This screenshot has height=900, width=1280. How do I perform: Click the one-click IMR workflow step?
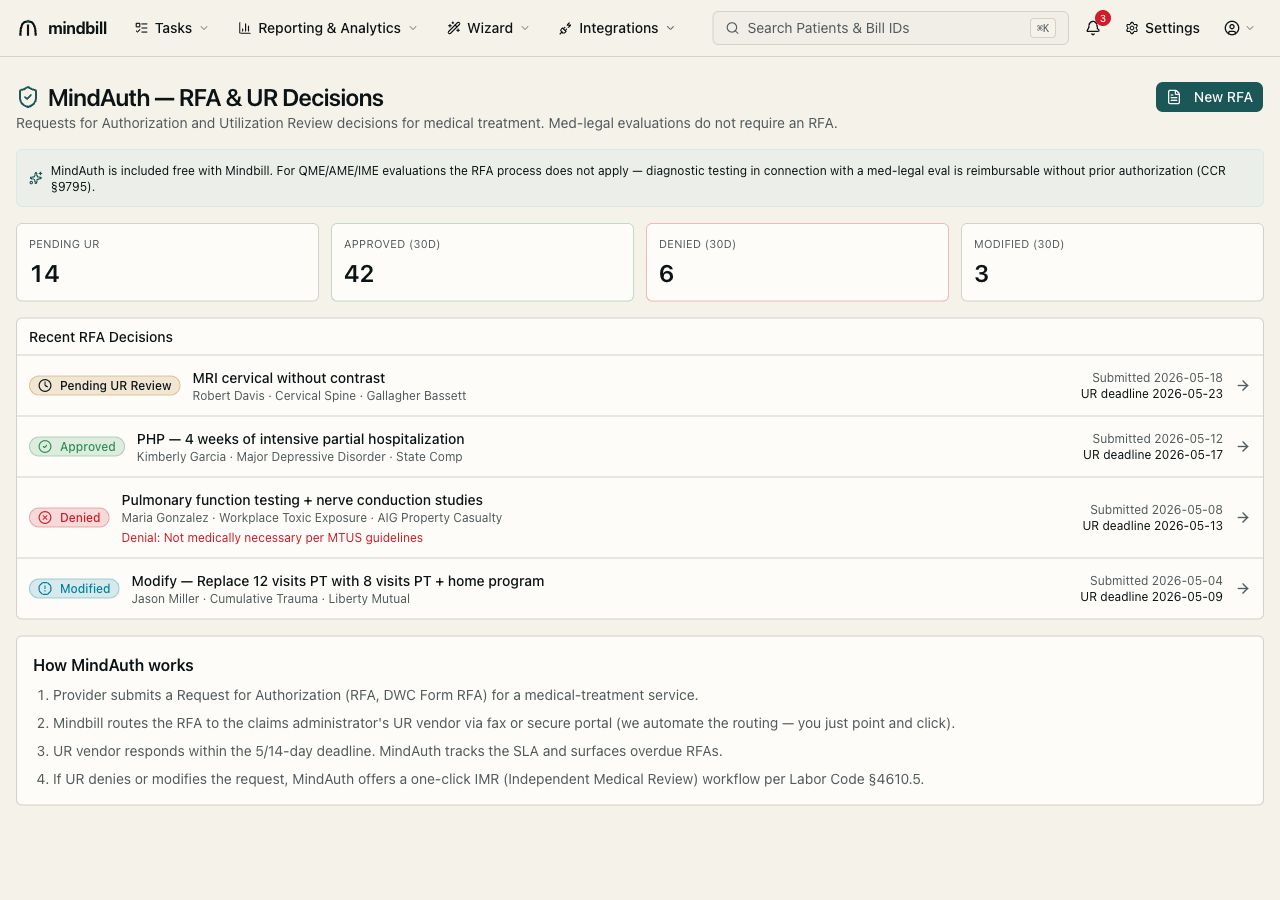(488, 779)
